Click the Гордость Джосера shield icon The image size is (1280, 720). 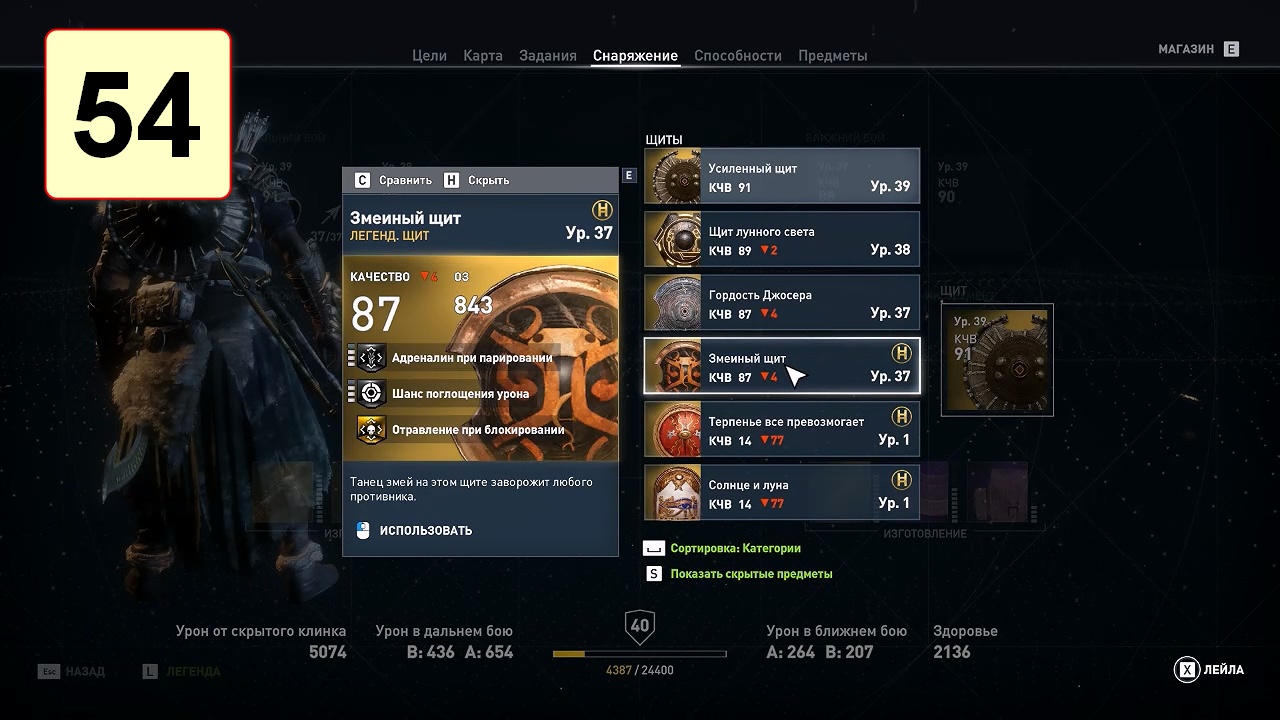673,303
